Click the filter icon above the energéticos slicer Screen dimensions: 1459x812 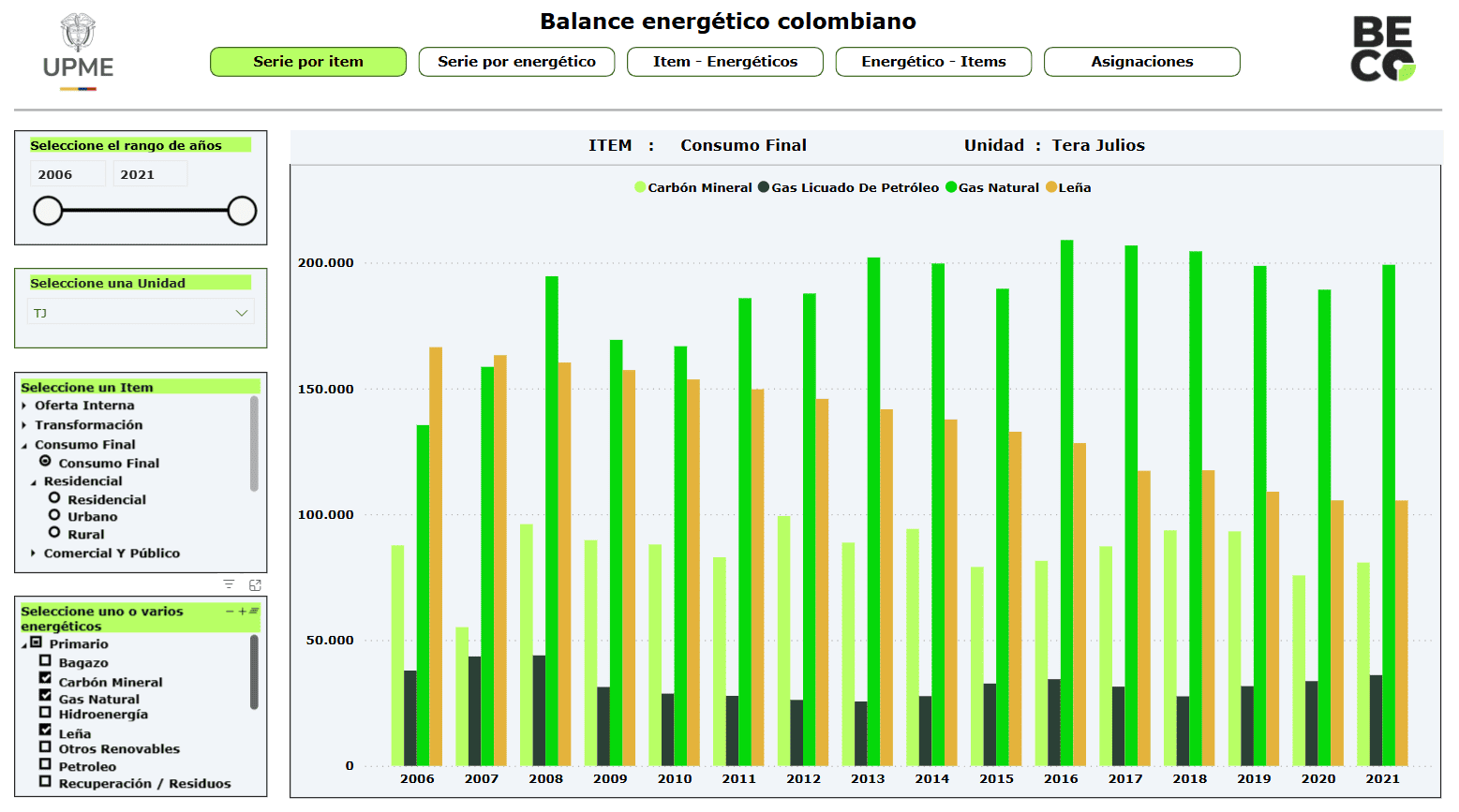click(x=229, y=584)
